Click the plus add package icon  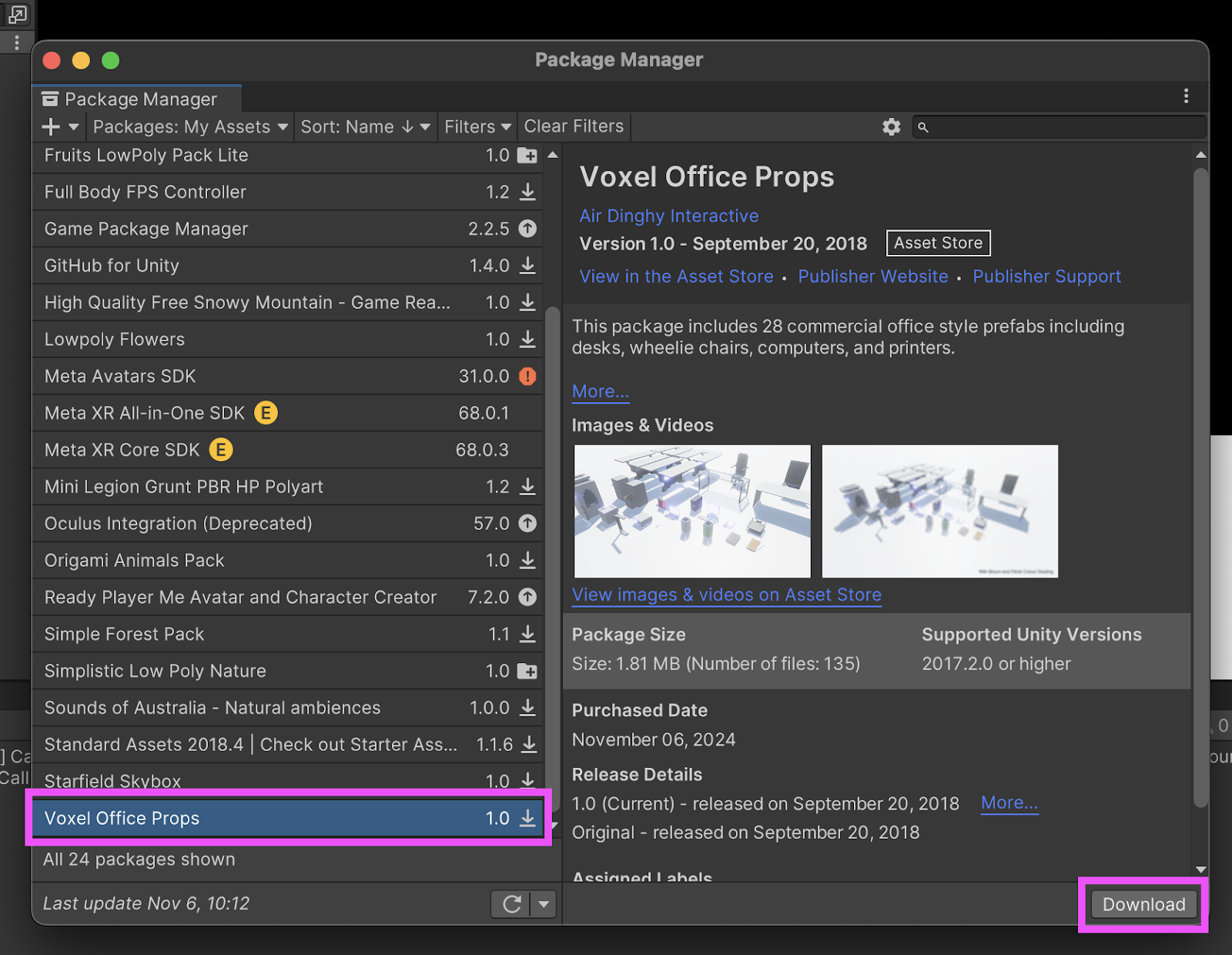[x=51, y=126]
